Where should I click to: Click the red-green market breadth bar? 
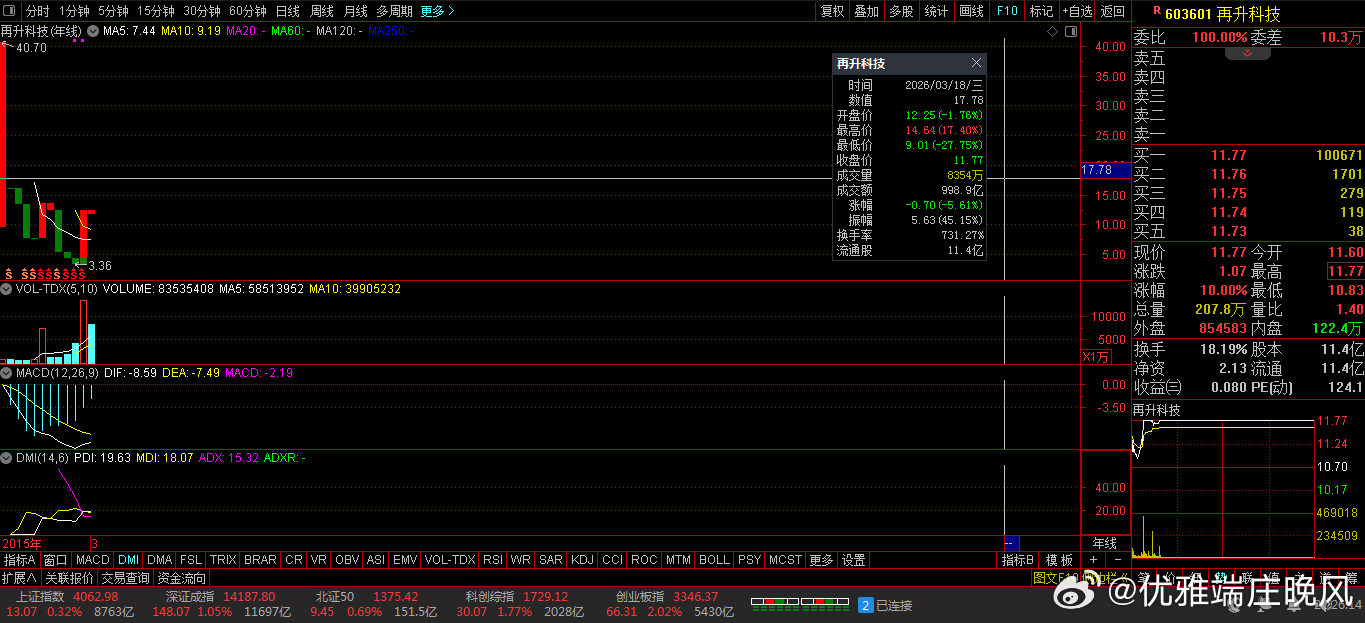click(x=801, y=605)
